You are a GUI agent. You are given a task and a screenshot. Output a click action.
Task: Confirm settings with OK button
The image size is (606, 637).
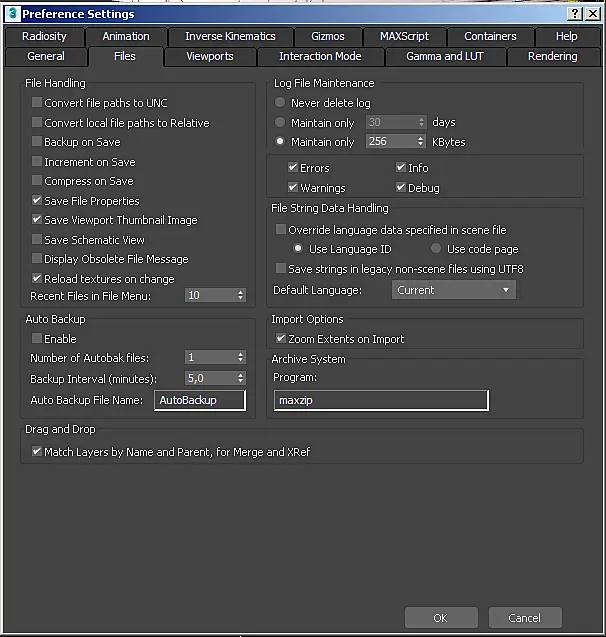(x=441, y=618)
